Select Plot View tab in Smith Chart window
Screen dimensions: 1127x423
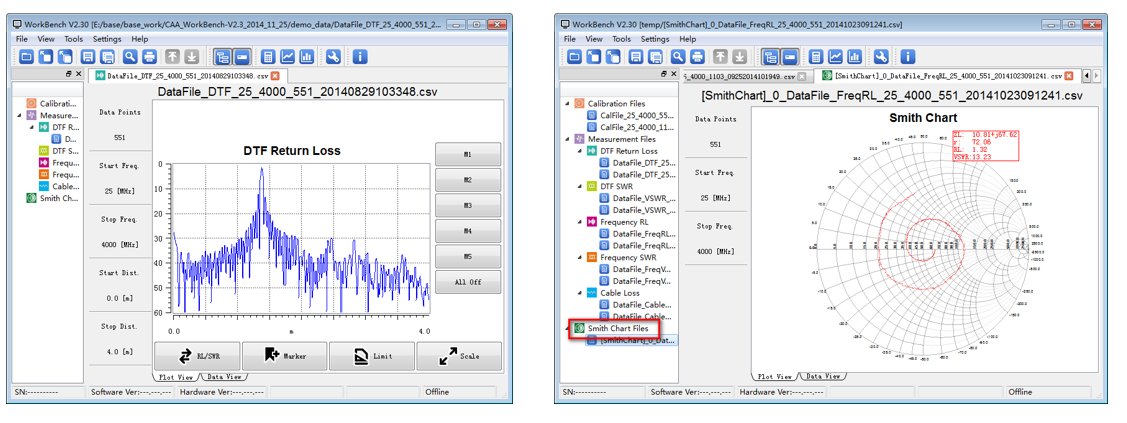coord(776,376)
